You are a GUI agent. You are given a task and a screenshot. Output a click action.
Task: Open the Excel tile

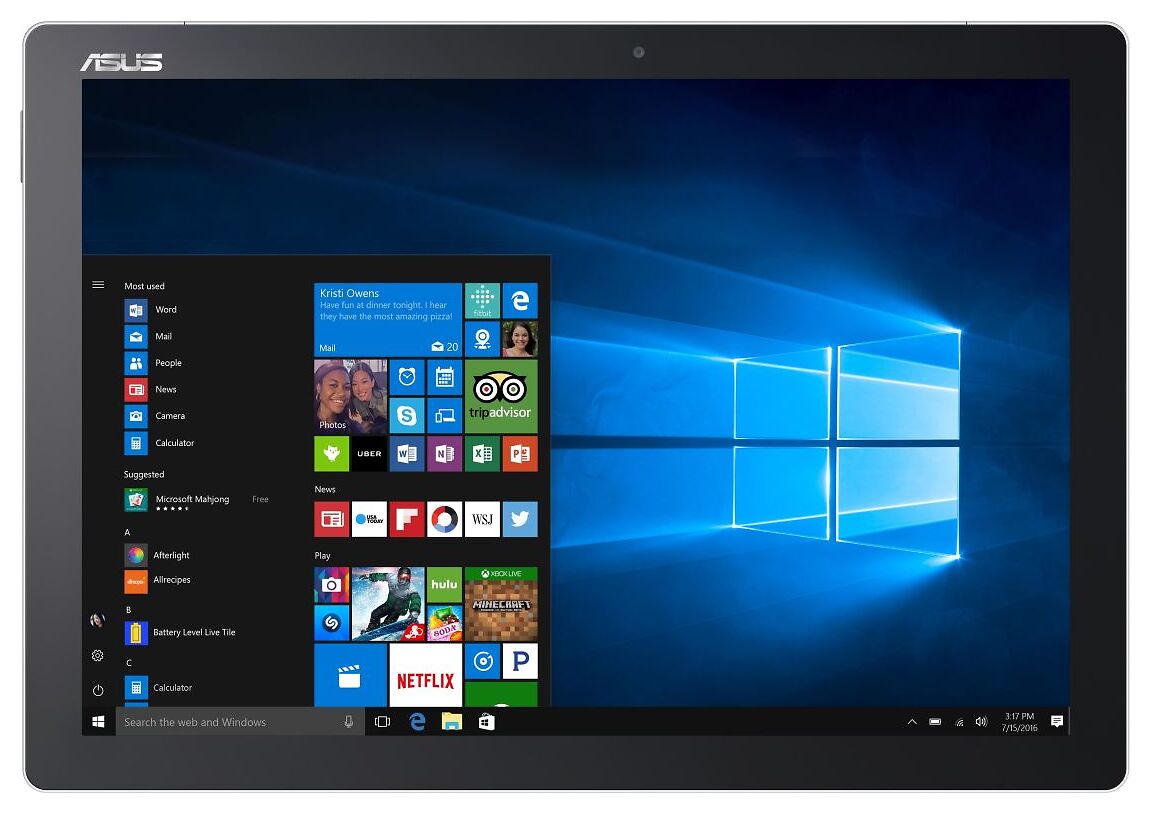click(482, 453)
